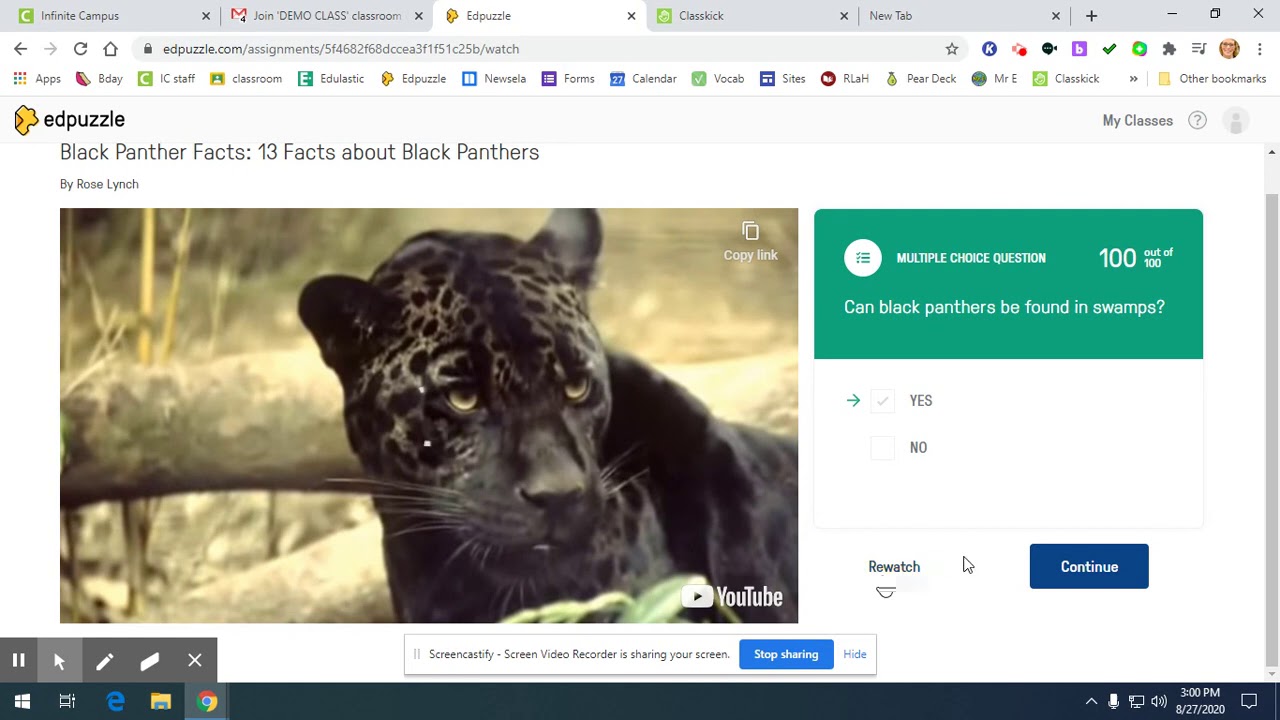
Task: Open the notification center icon
Action: pos(1249,701)
